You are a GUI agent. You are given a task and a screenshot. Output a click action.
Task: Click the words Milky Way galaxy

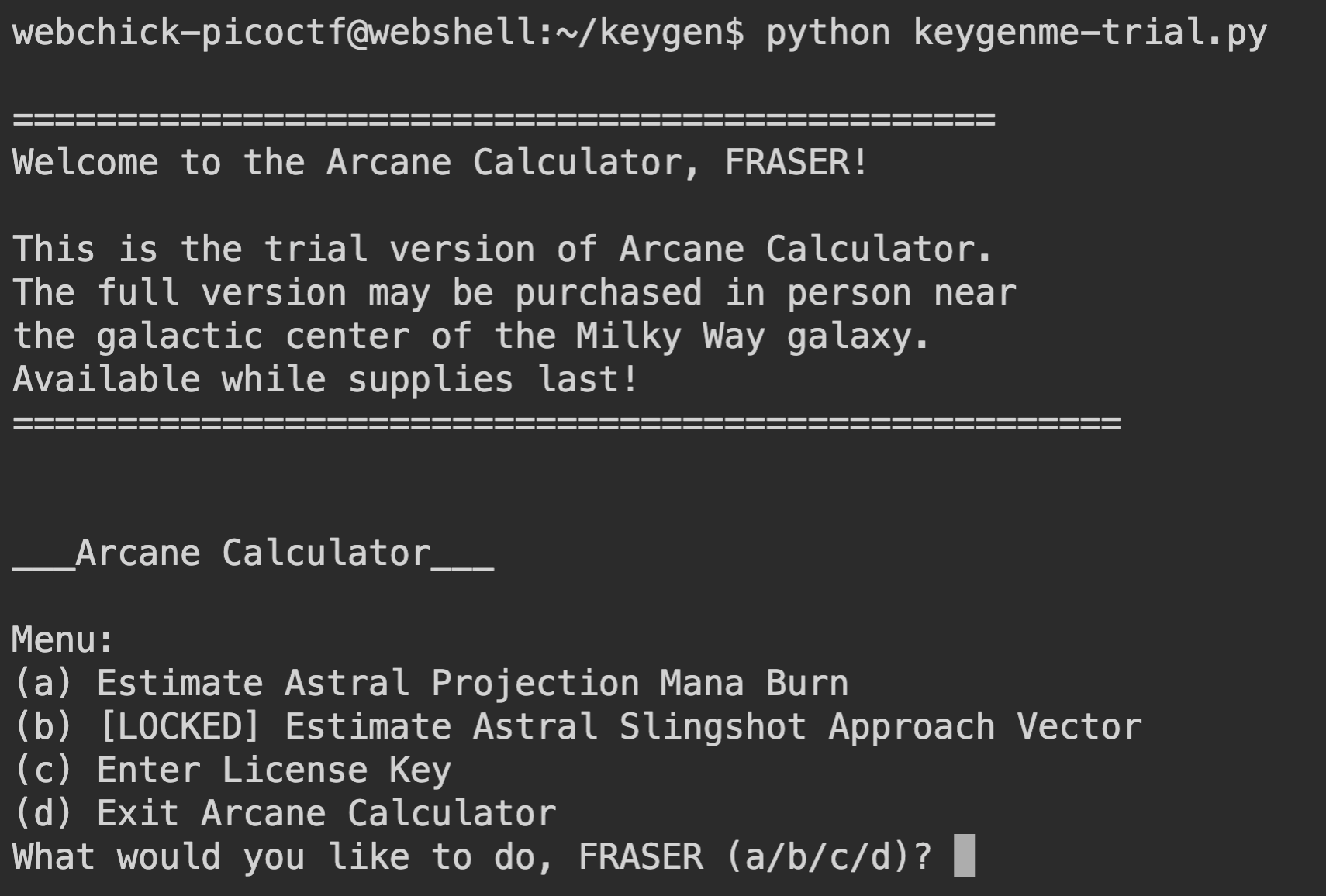click(x=752, y=336)
